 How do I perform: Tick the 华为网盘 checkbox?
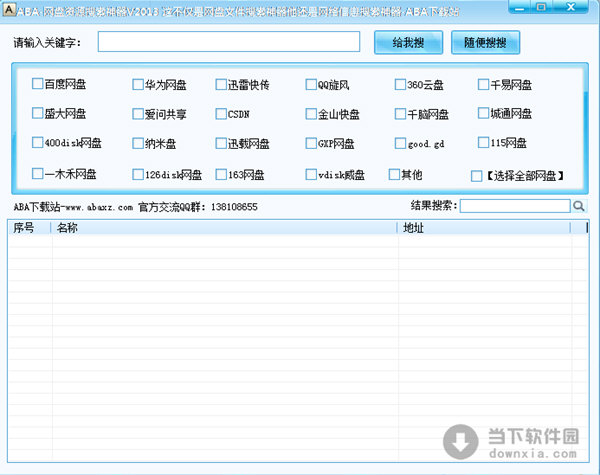(x=138, y=84)
